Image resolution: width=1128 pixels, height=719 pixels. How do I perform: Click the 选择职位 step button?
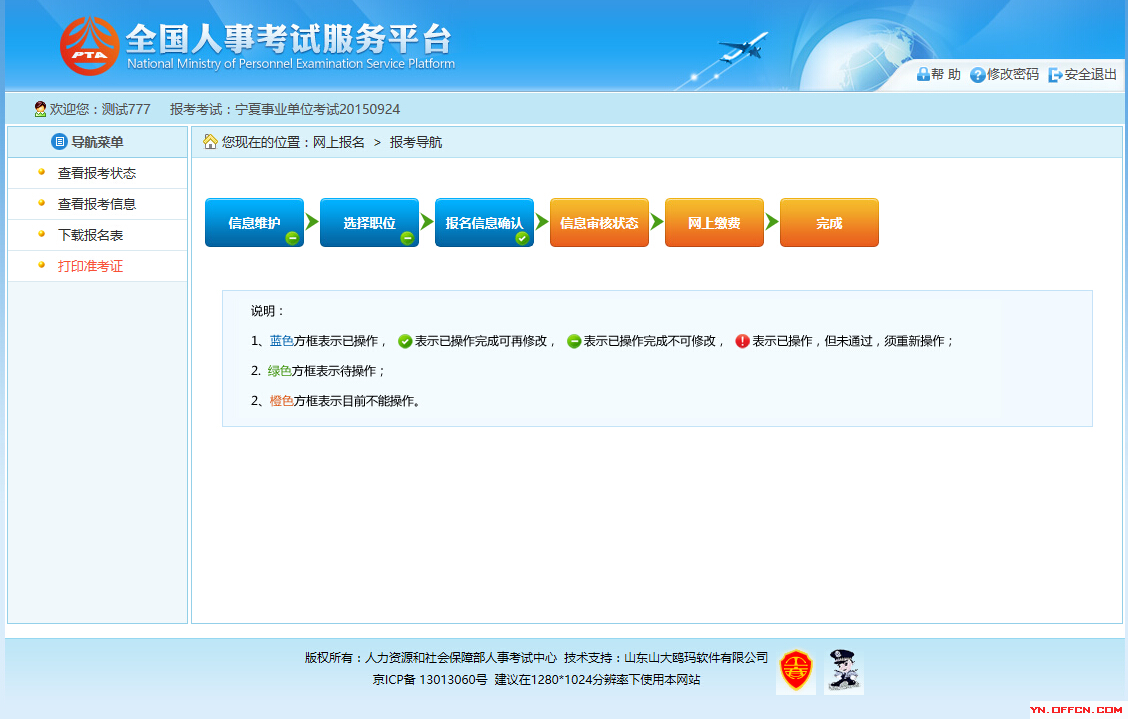click(370, 222)
